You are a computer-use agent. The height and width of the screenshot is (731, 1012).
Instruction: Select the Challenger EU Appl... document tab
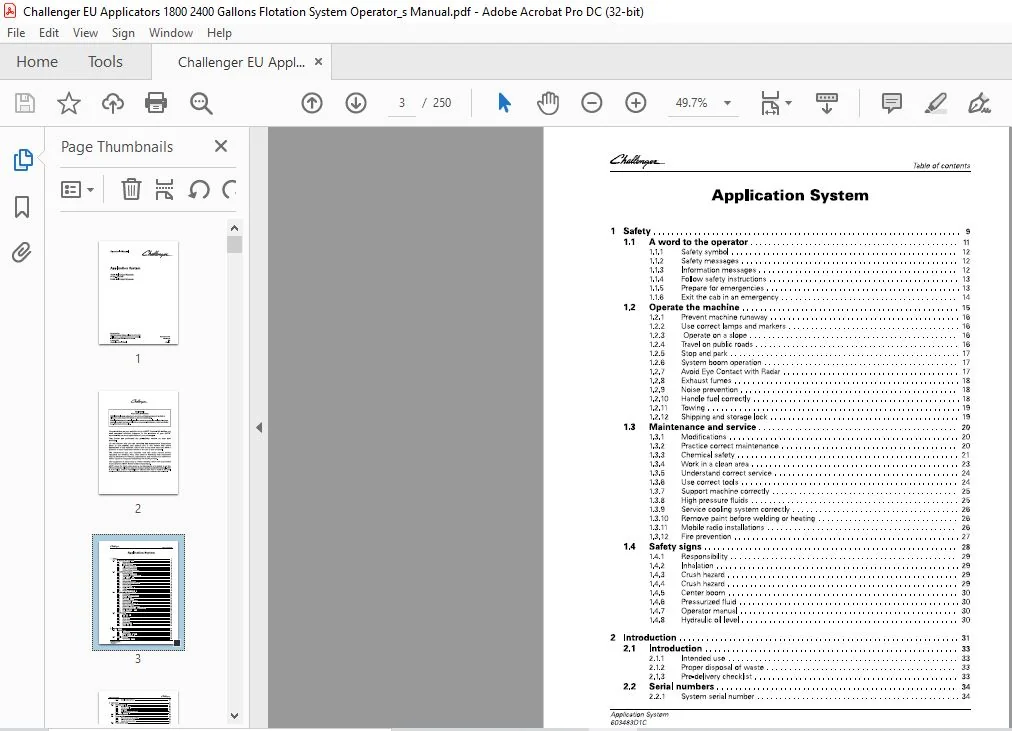241,63
